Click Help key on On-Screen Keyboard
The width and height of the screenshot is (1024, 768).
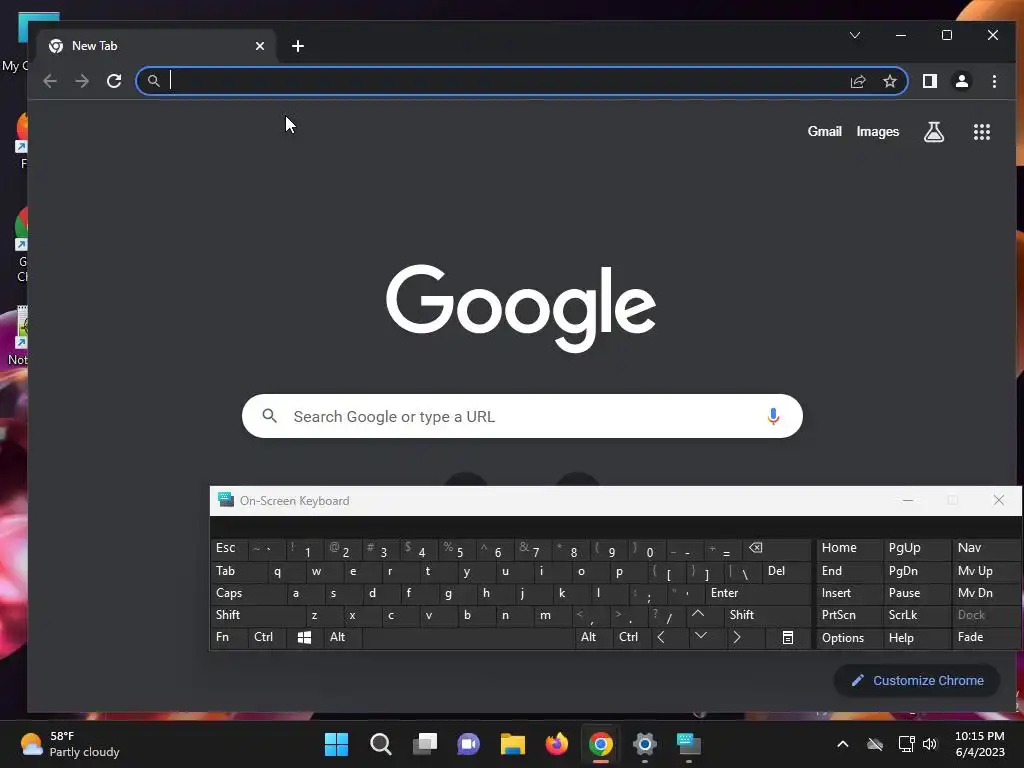click(916, 637)
